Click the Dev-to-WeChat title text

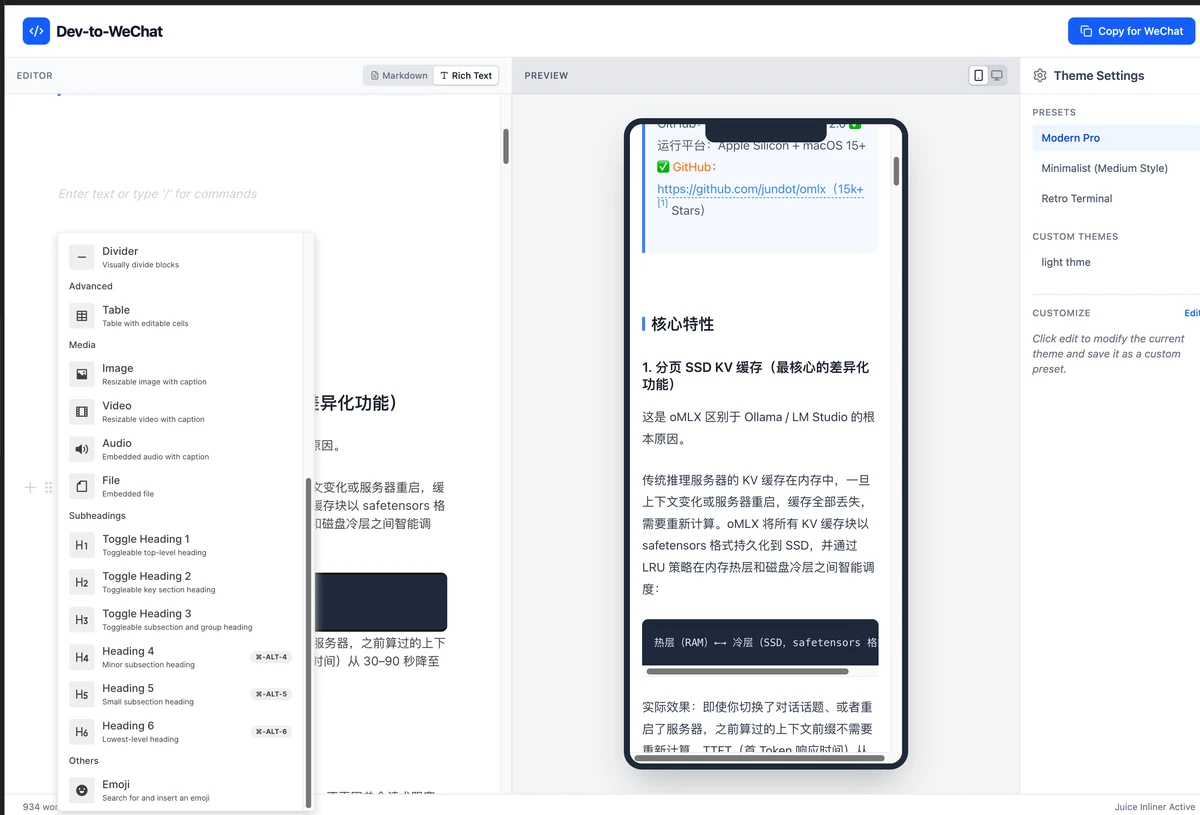pos(109,31)
